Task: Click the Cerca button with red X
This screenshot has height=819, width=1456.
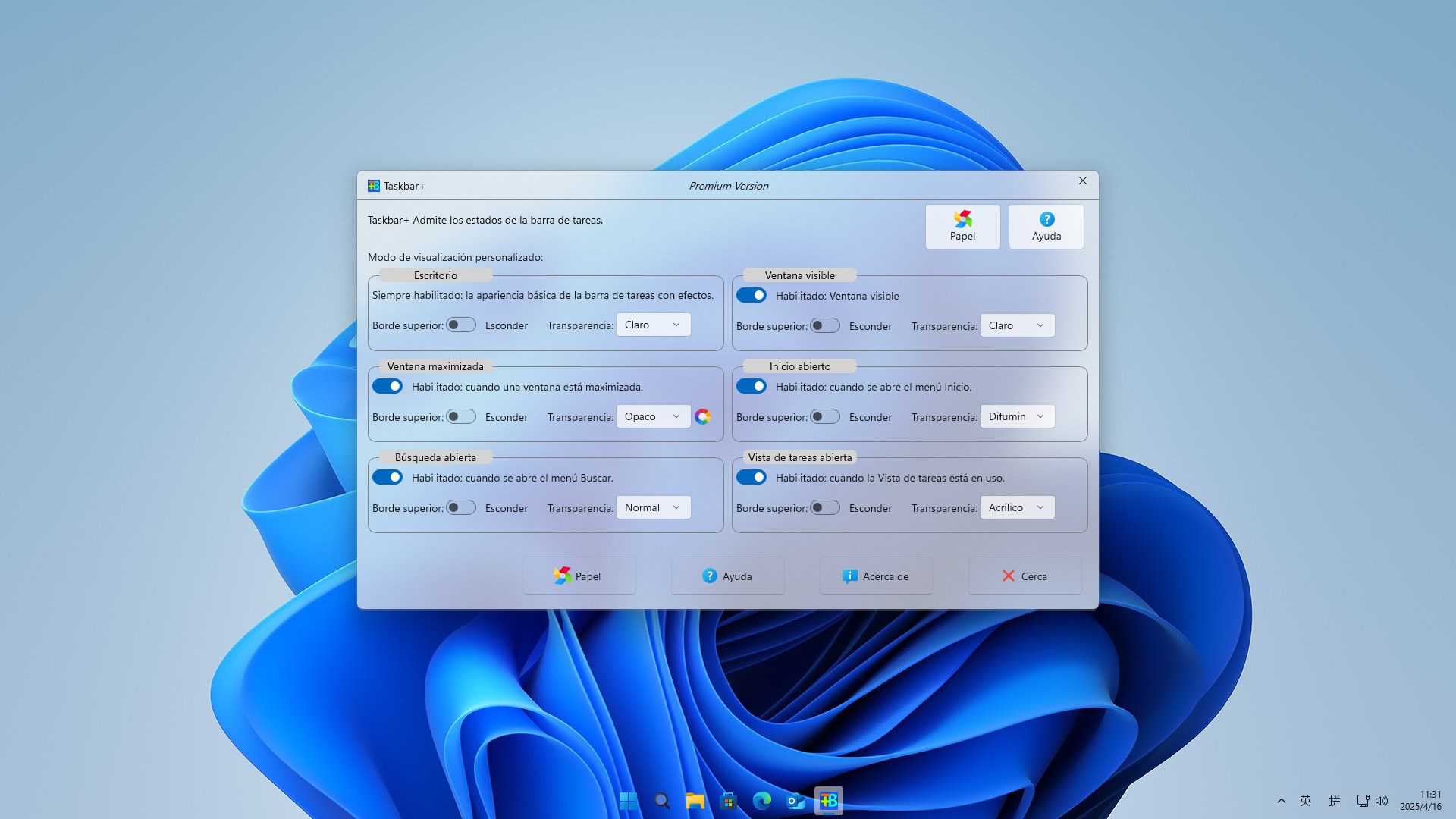Action: click(1025, 576)
